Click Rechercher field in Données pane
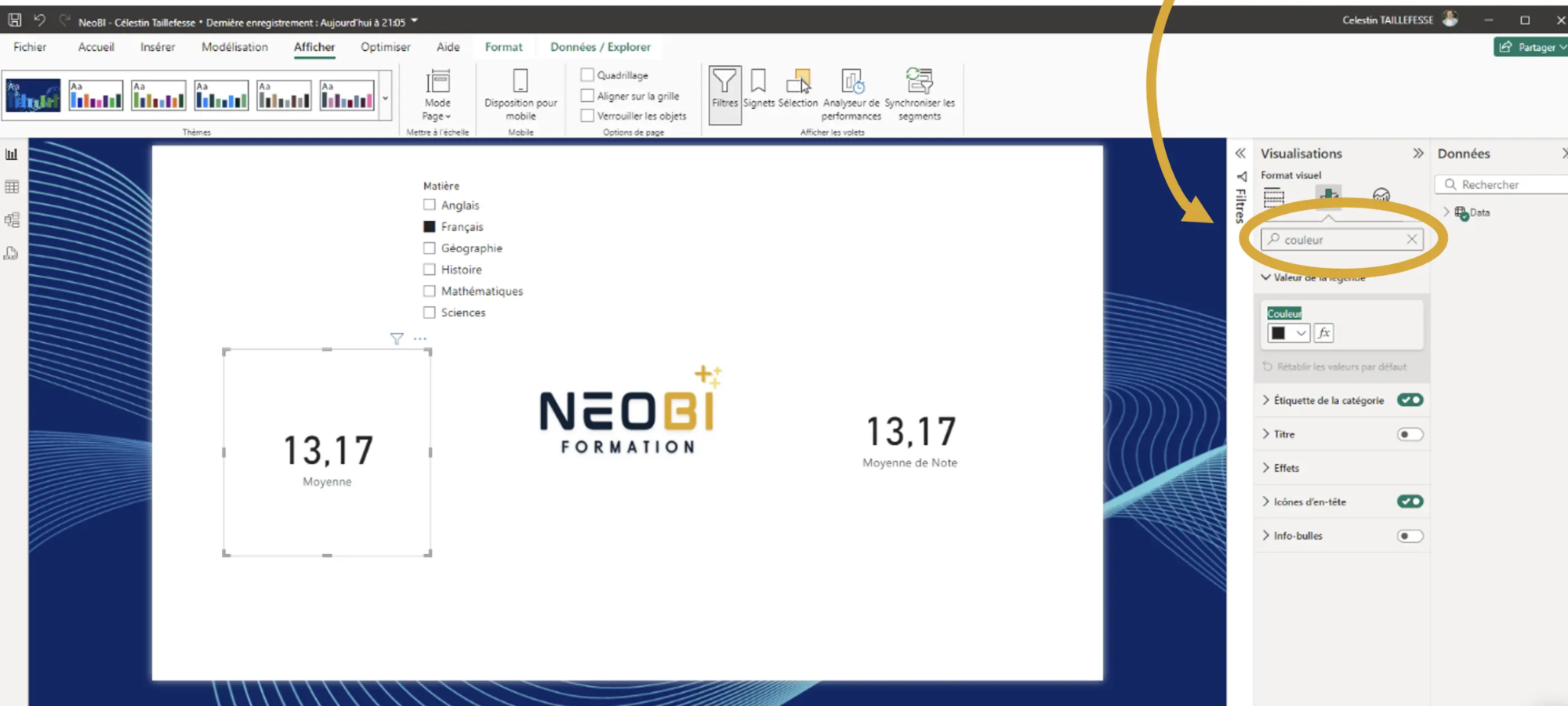Screen dimensions: 1568x706 pos(1501,184)
